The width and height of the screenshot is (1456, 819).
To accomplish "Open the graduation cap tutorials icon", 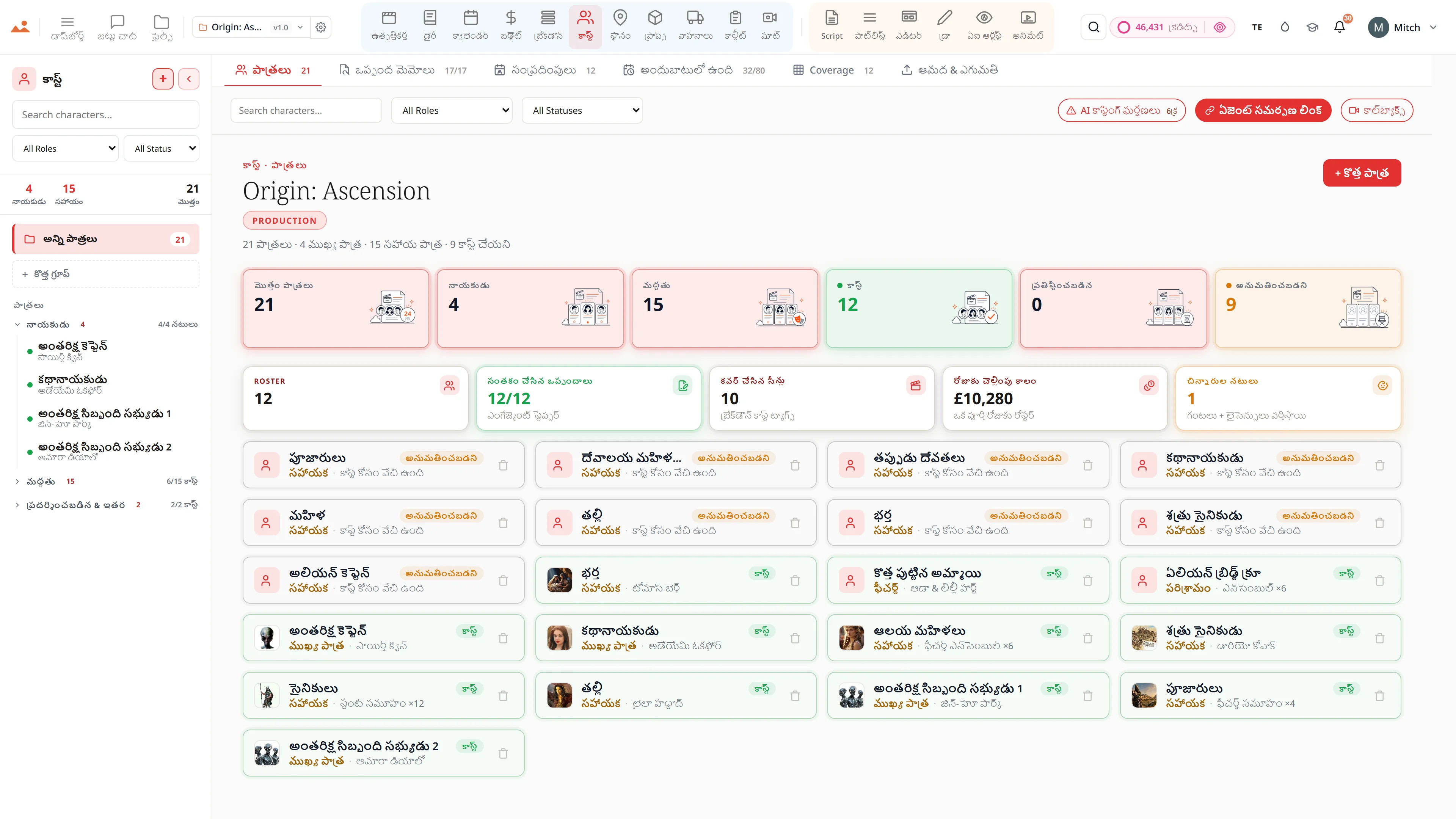I will click(x=1312, y=27).
